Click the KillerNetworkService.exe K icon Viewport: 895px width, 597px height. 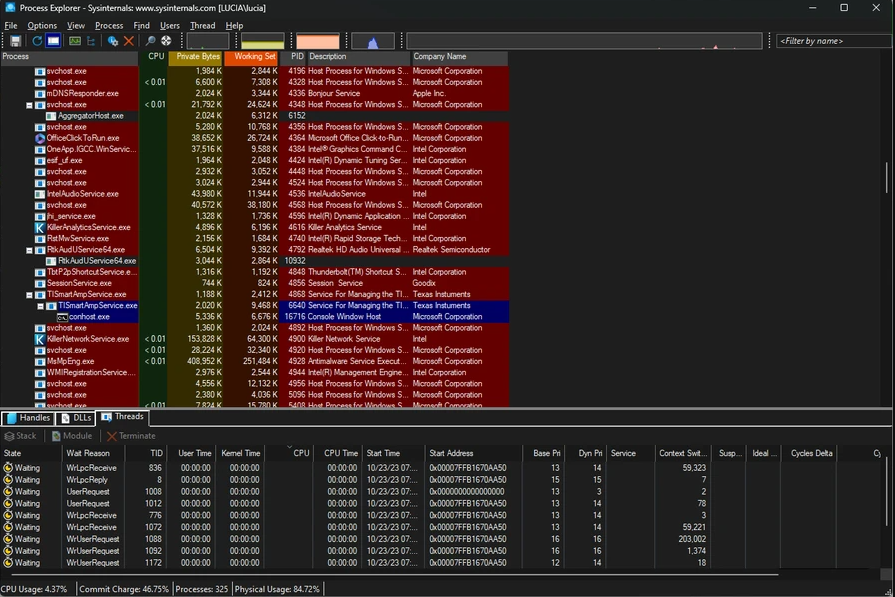click(x=40, y=339)
